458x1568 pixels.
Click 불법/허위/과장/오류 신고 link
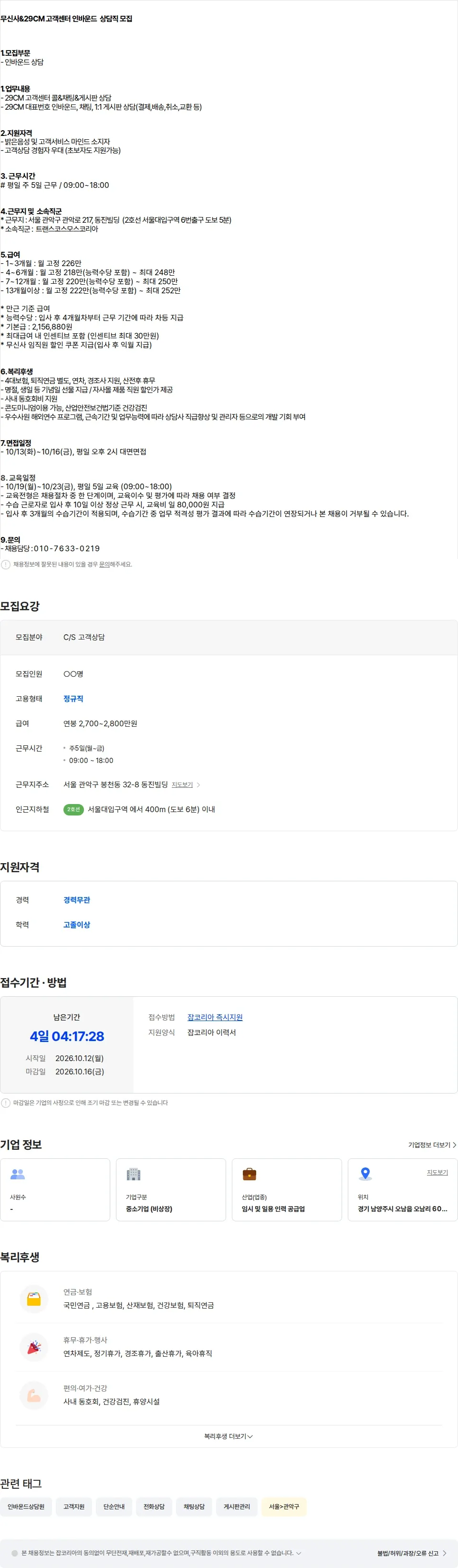(412, 1553)
